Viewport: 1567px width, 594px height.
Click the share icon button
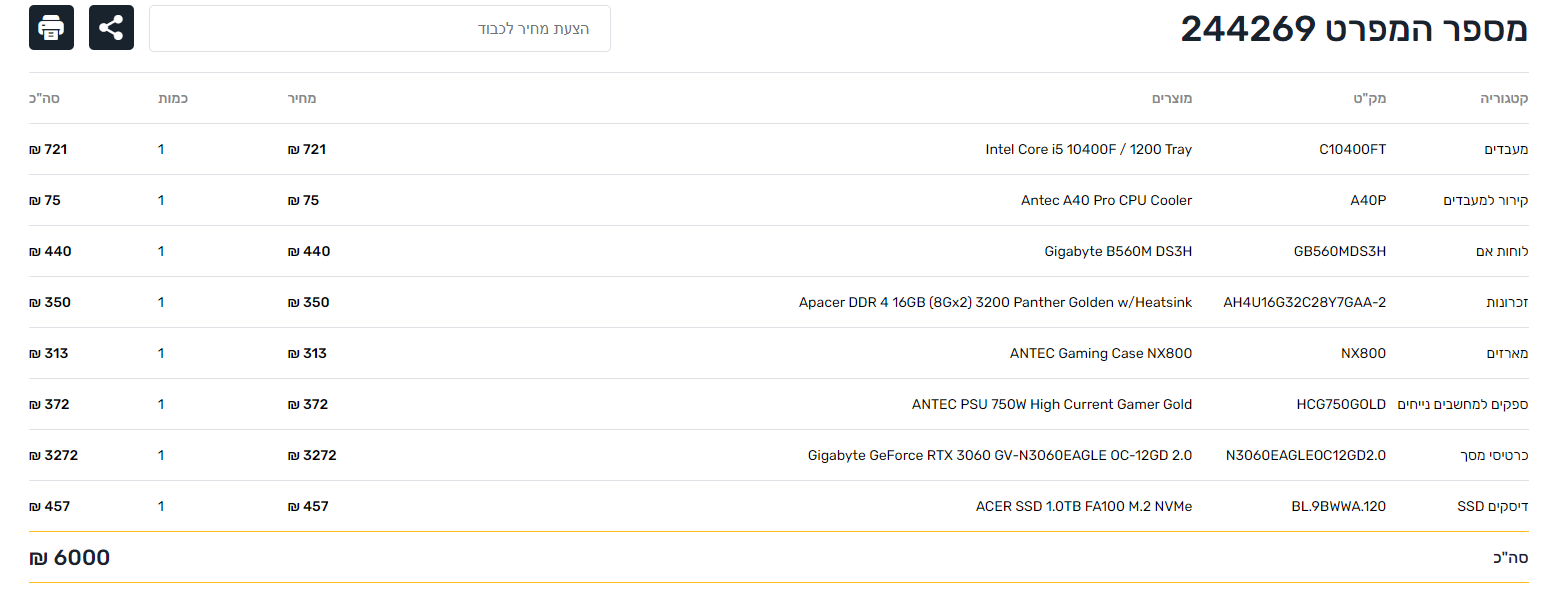(x=111, y=27)
